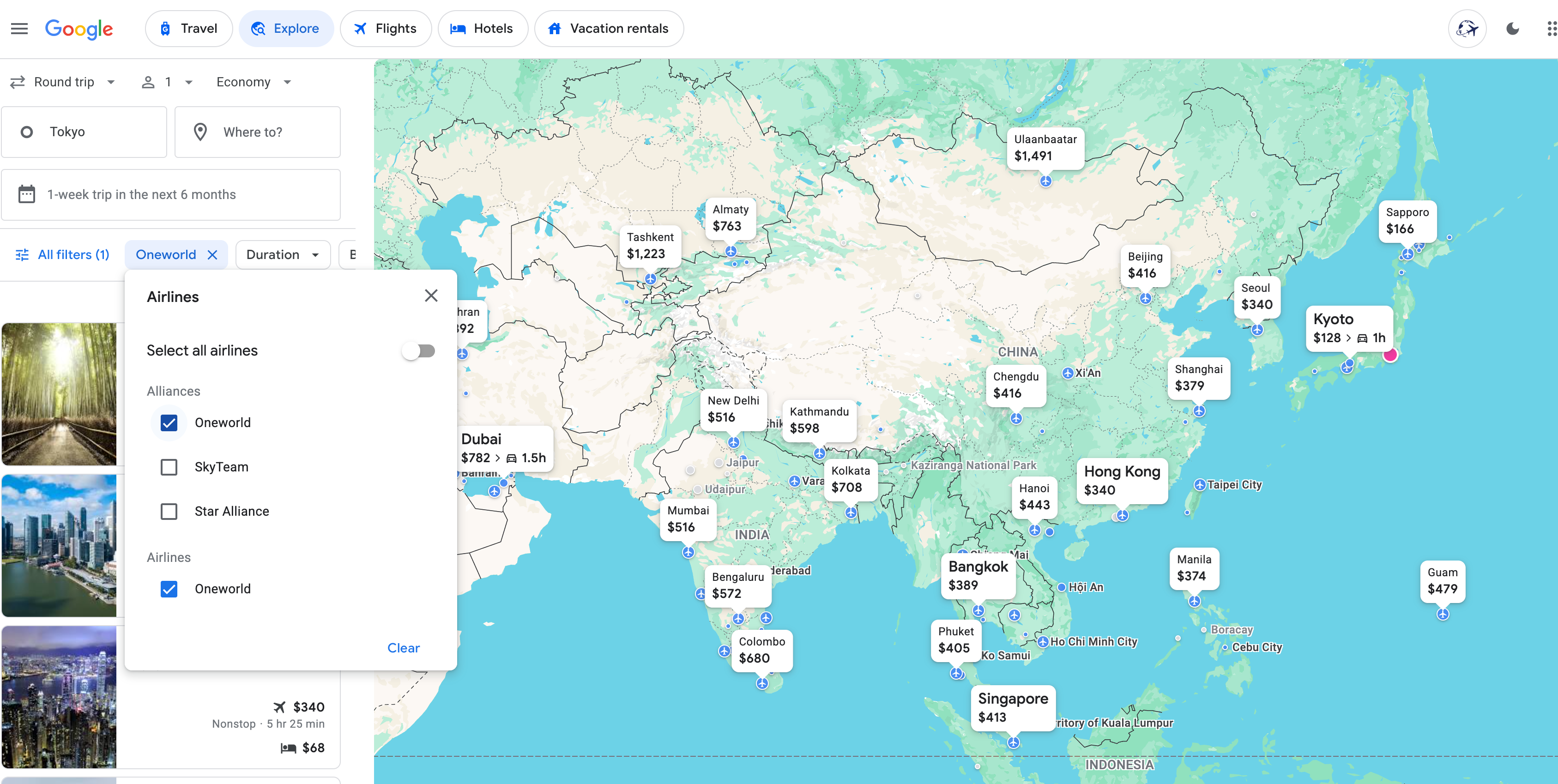The height and width of the screenshot is (784, 1558).
Task: Click the Guam airport pin
Action: click(1443, 615)
